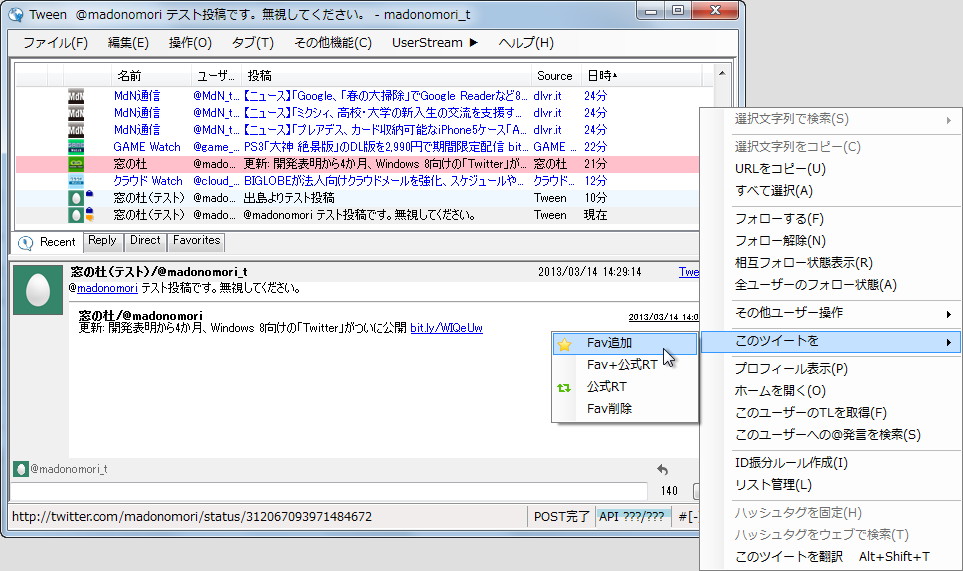963x571 pixels.
Task: Choose Fav+公式RT in submenu
Action: pos(625,365)
